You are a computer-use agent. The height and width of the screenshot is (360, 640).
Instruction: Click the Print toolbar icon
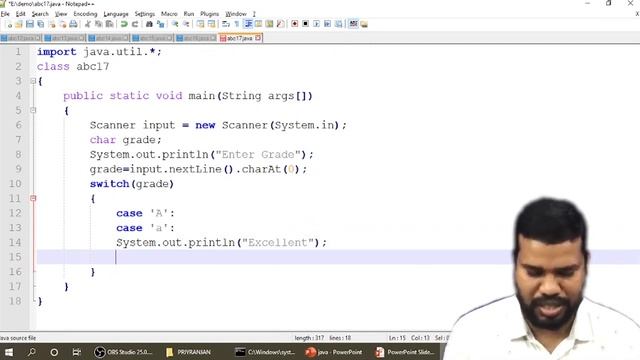(x=73, y=24)
